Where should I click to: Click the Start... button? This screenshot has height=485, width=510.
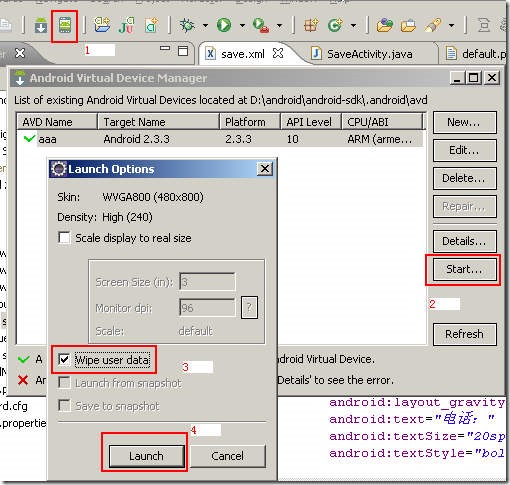coord(465,269)
